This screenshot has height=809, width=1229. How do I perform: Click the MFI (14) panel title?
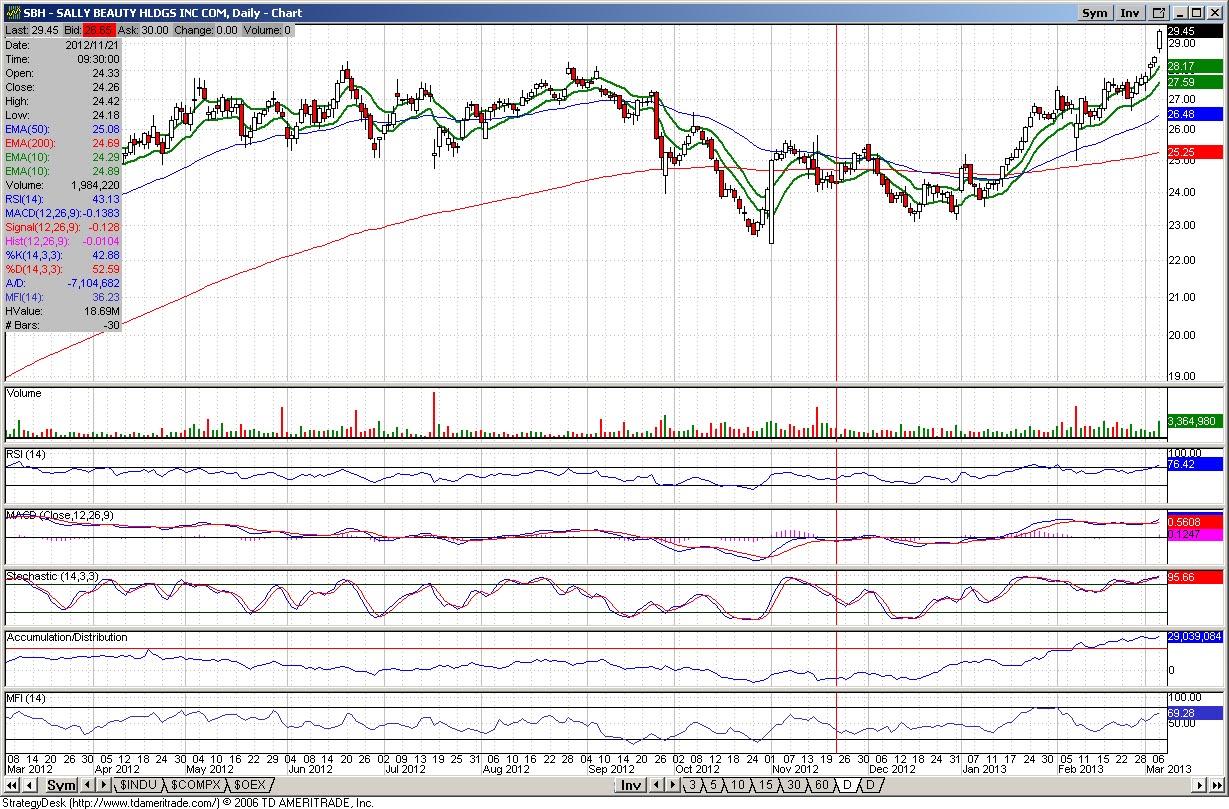click(26, 697)
